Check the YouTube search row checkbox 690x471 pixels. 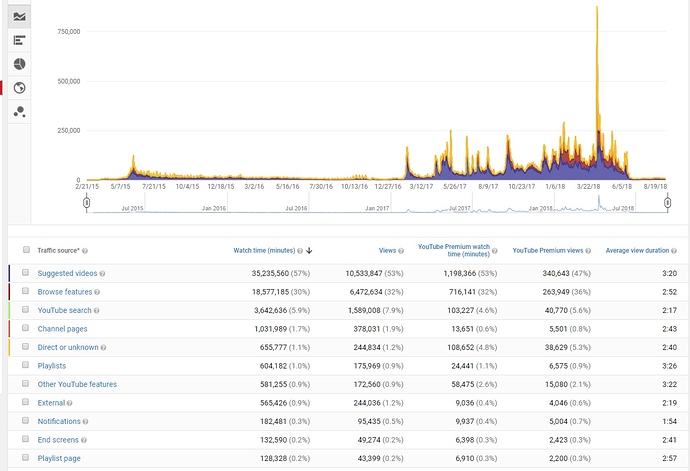pyautogui.click(x=26, y=309)
